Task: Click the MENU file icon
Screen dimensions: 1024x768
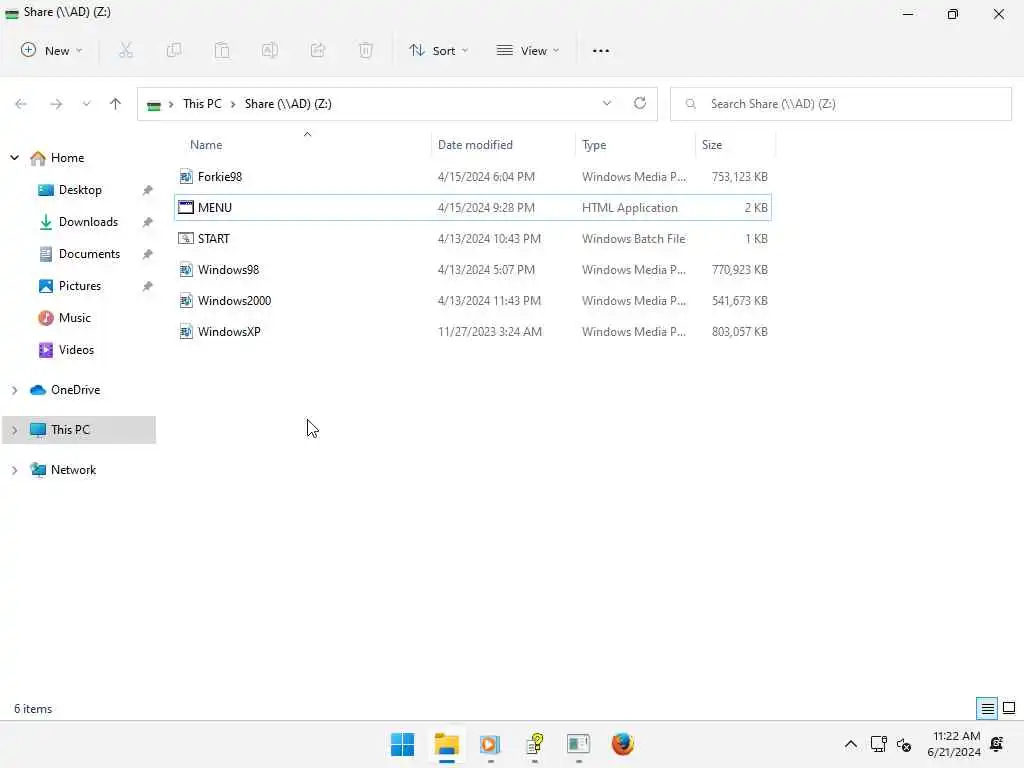Action: [186, 208]
